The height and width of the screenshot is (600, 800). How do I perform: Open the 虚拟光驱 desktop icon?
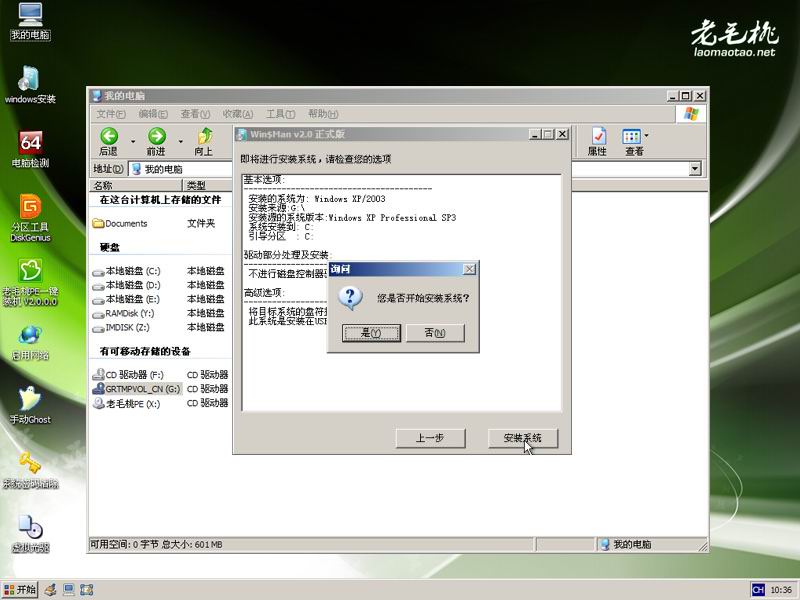(30, 534)
